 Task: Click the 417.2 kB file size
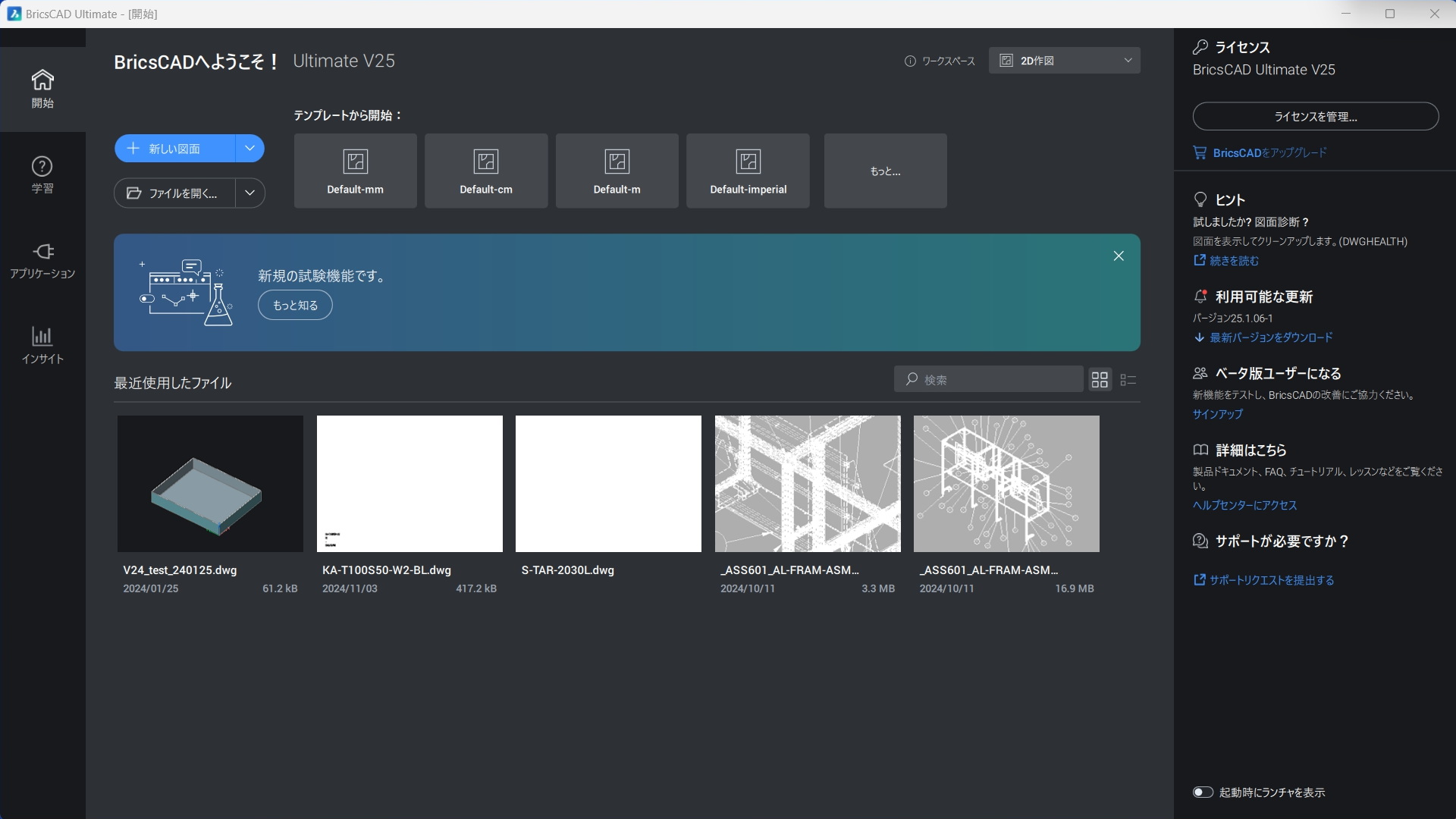[476, 588]
